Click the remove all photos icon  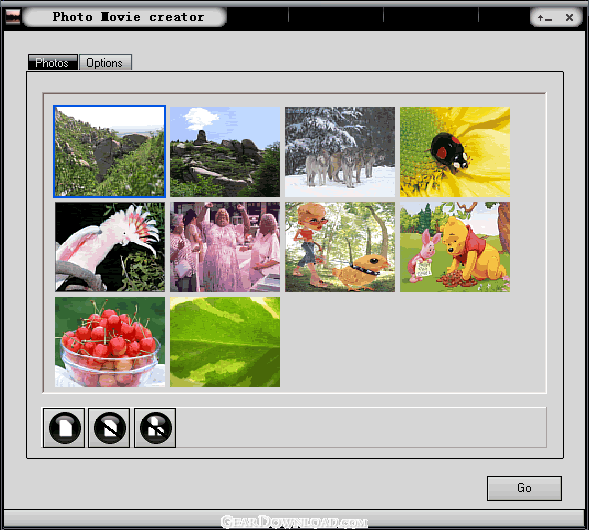pos(155,428)
